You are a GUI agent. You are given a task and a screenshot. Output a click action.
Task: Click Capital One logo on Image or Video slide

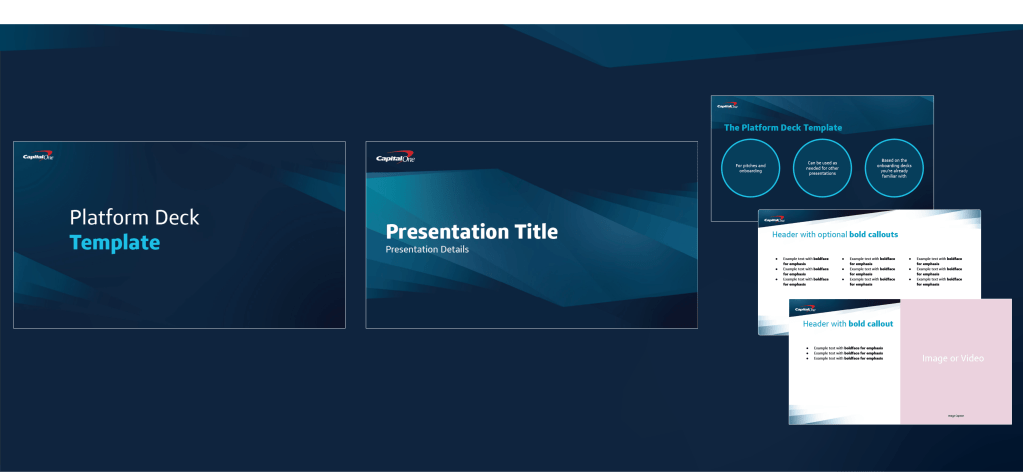pos(804,310)
